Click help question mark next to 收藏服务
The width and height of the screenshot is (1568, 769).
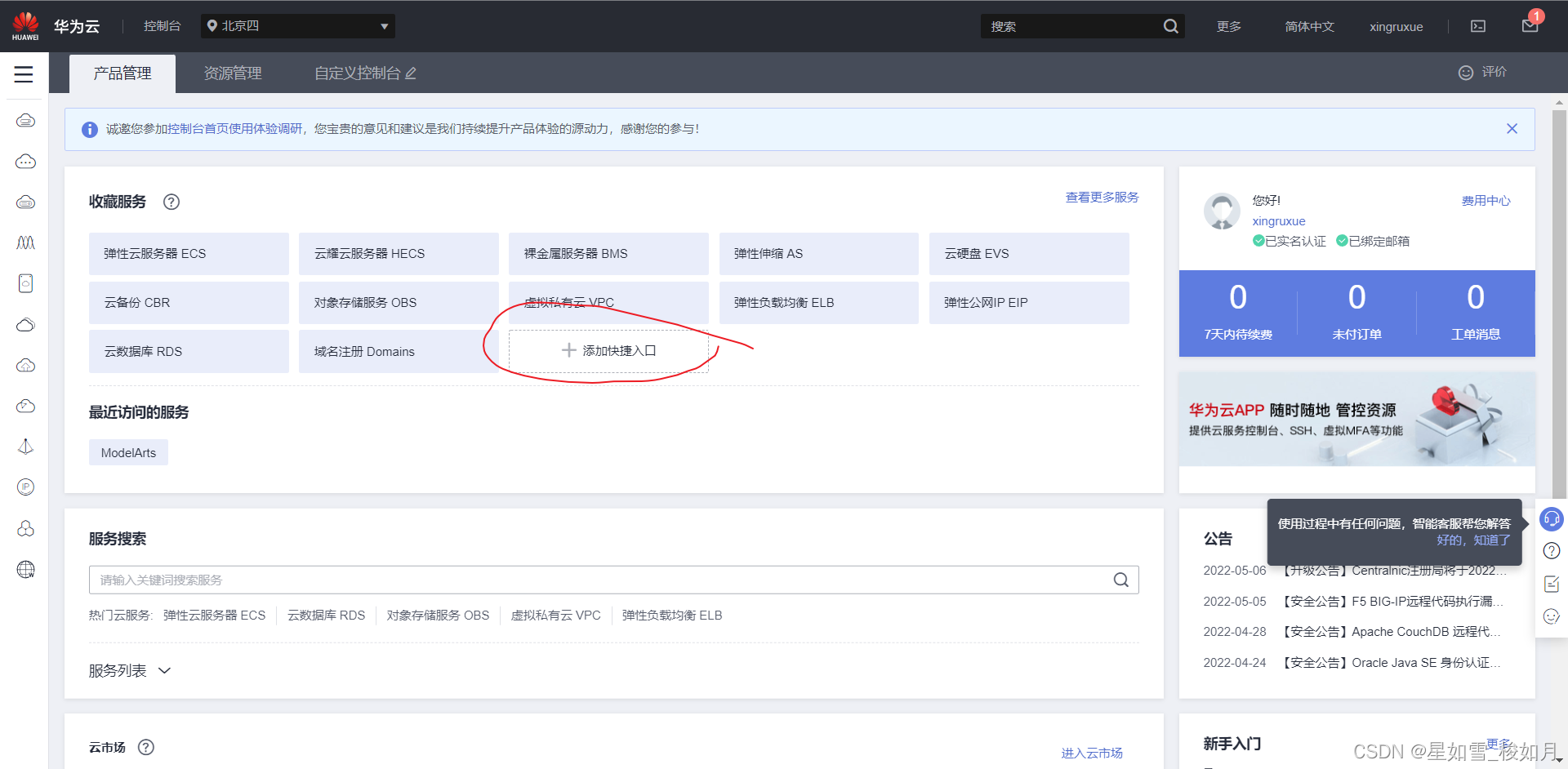(171, 202)
